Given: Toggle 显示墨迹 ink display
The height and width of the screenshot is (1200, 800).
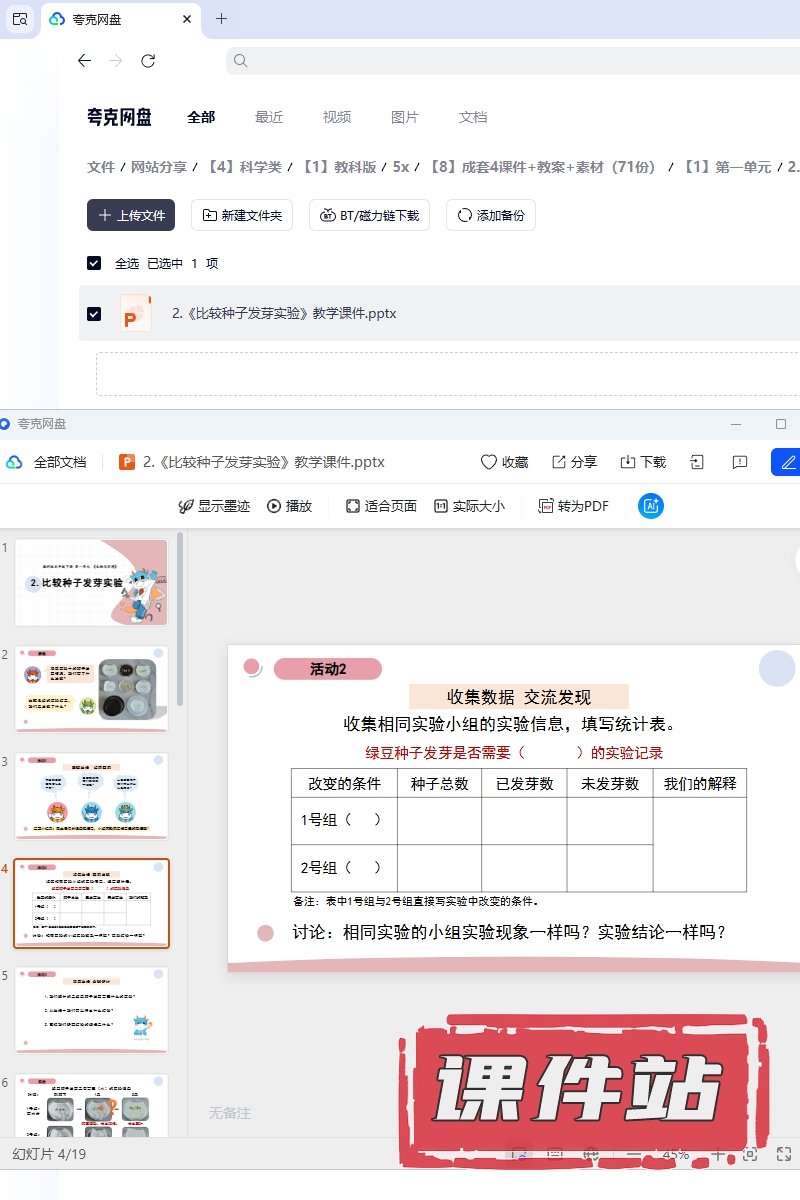Looking at the screenshot, I should click(214, 506).
